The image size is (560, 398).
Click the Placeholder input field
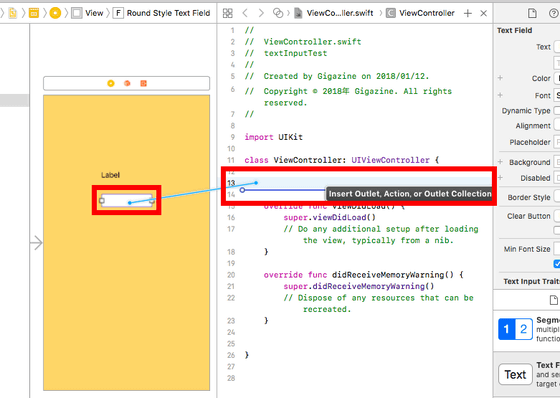point(557,142)
